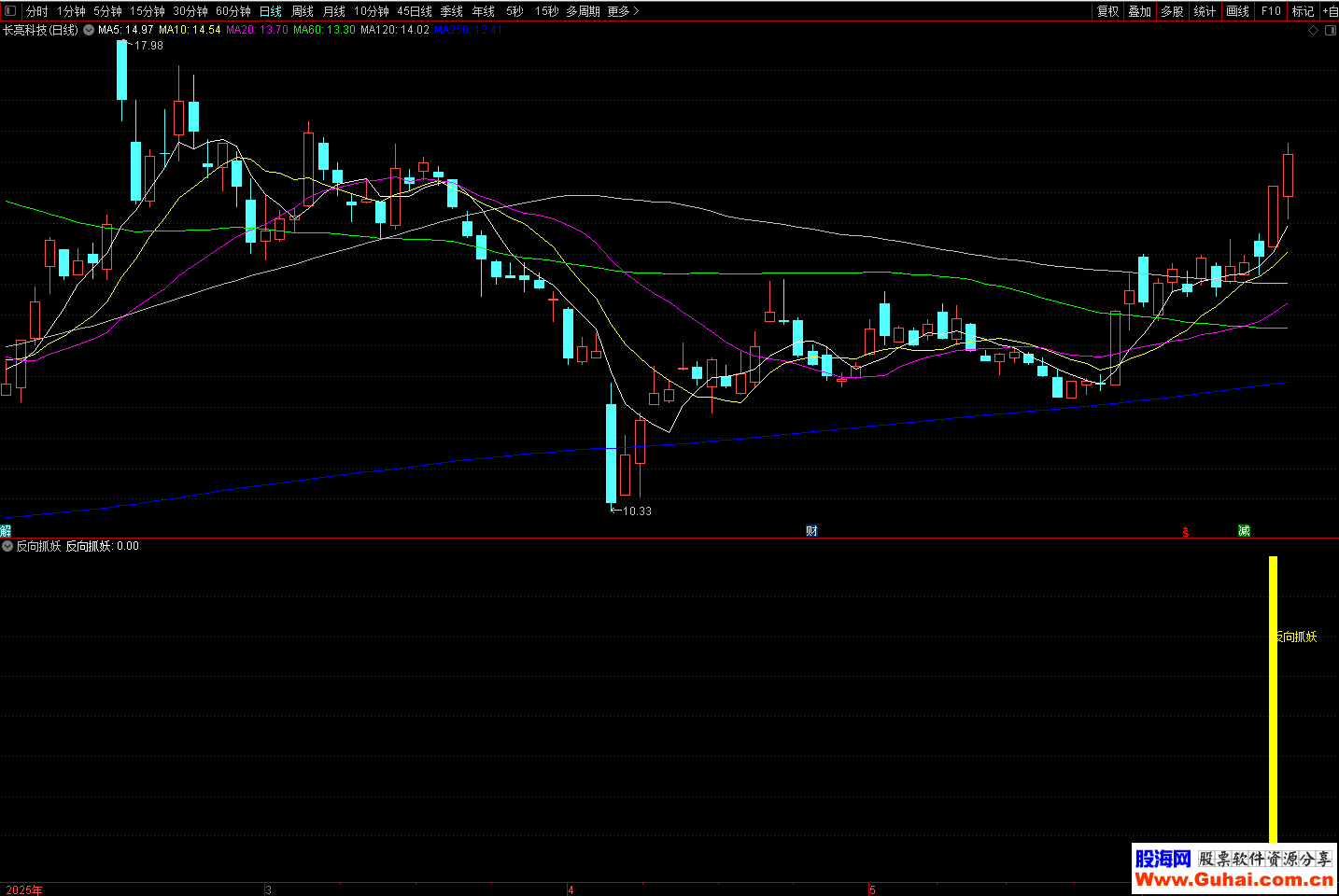Click the MA5: 14.97 label

[126, 30]
